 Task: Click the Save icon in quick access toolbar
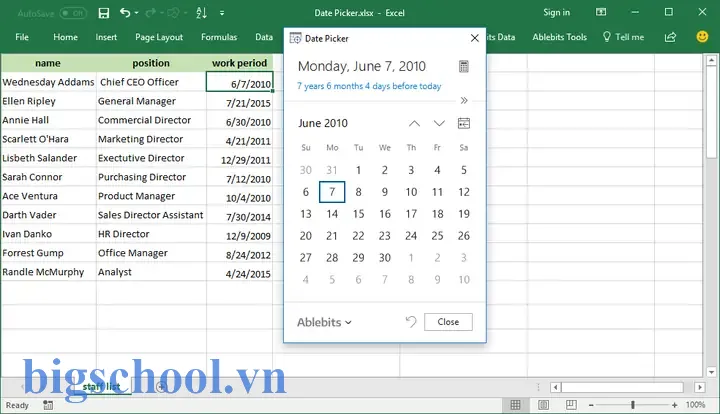pyautogui.click(x=104, y=13)
